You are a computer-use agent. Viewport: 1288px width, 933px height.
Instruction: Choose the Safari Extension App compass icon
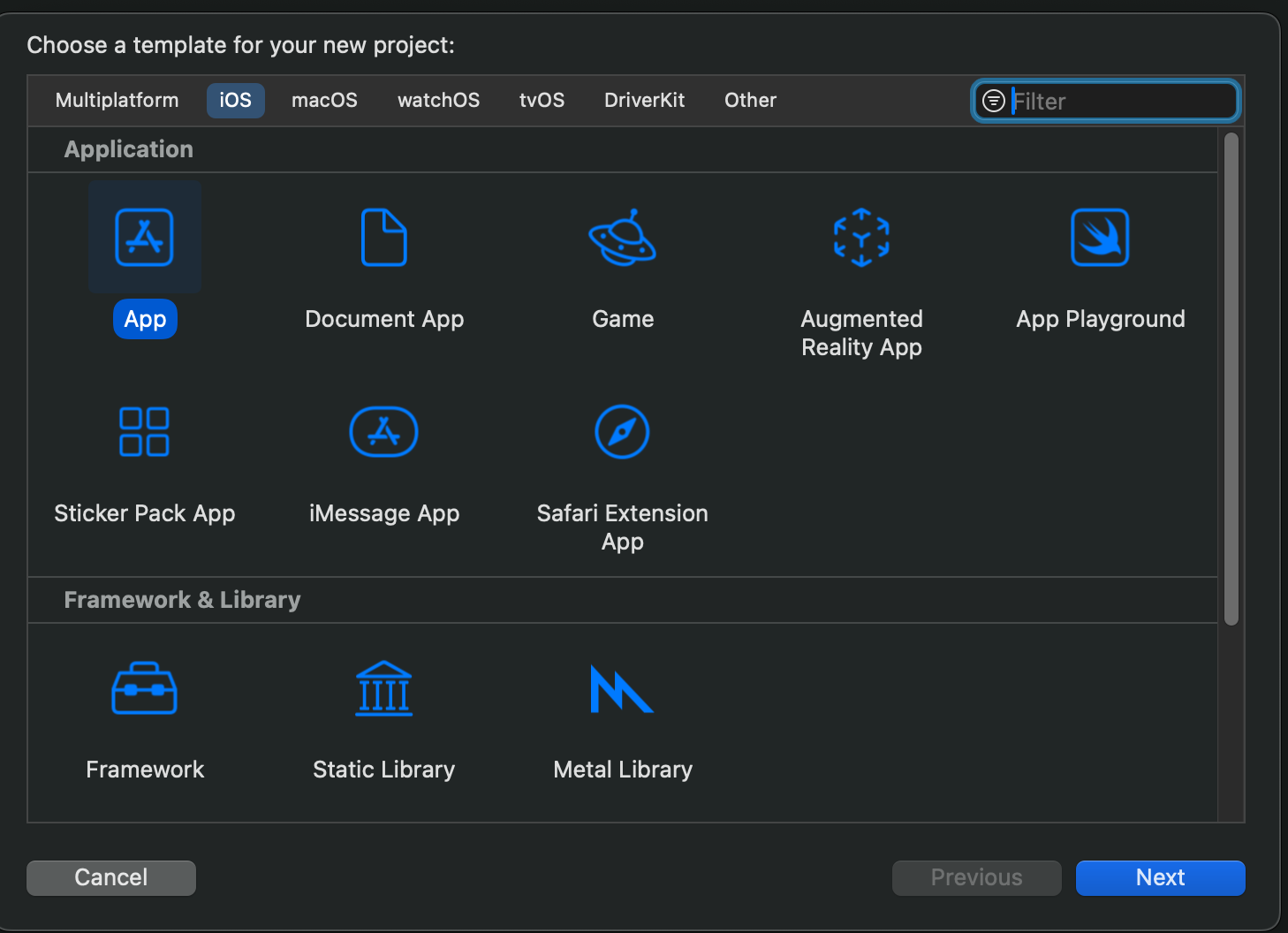pyautogui.click(x=623, y=431)
